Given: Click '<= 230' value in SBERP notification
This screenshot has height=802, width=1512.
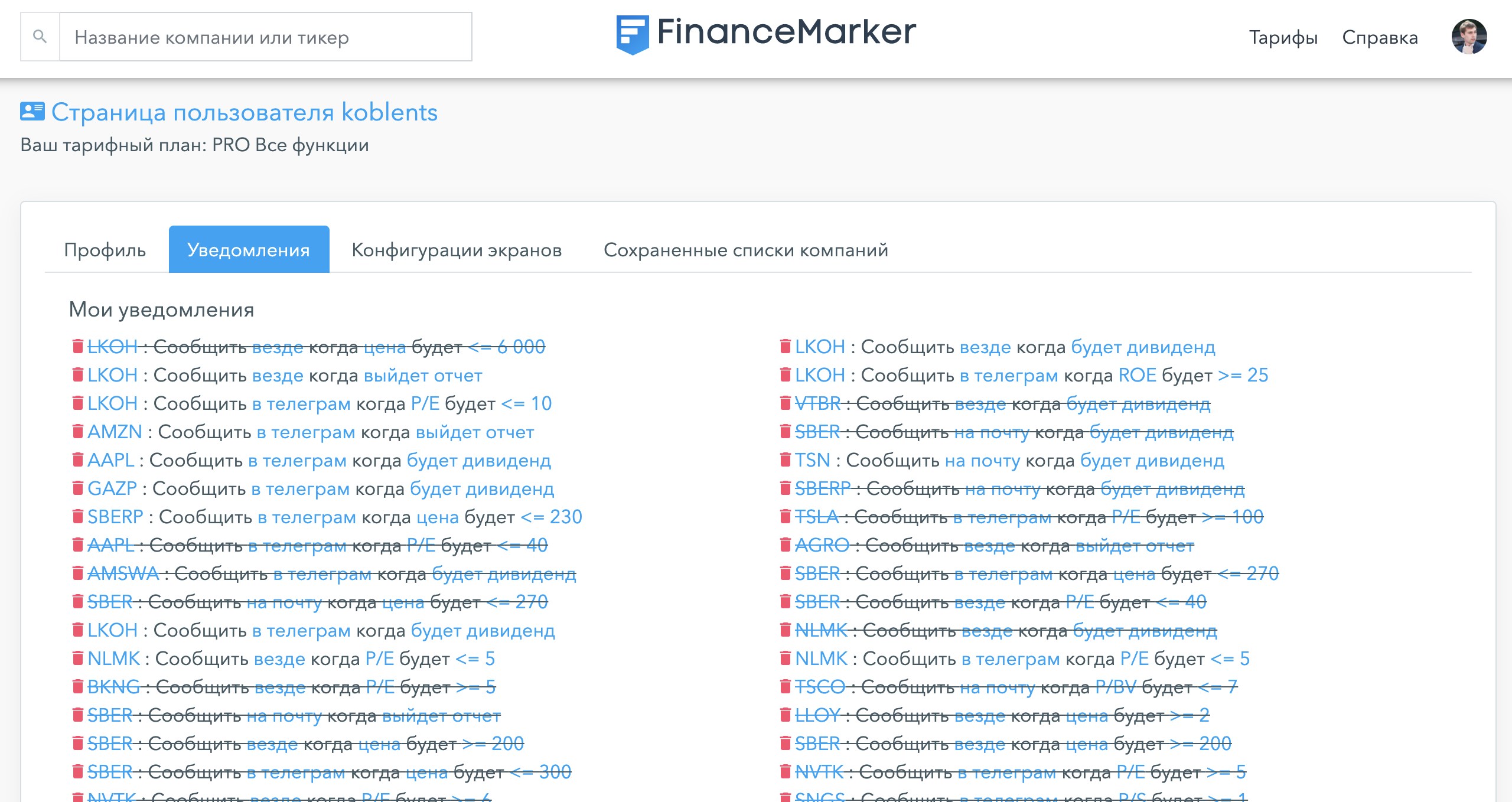Looking at the screenshot, I should (x=552, y=517).
